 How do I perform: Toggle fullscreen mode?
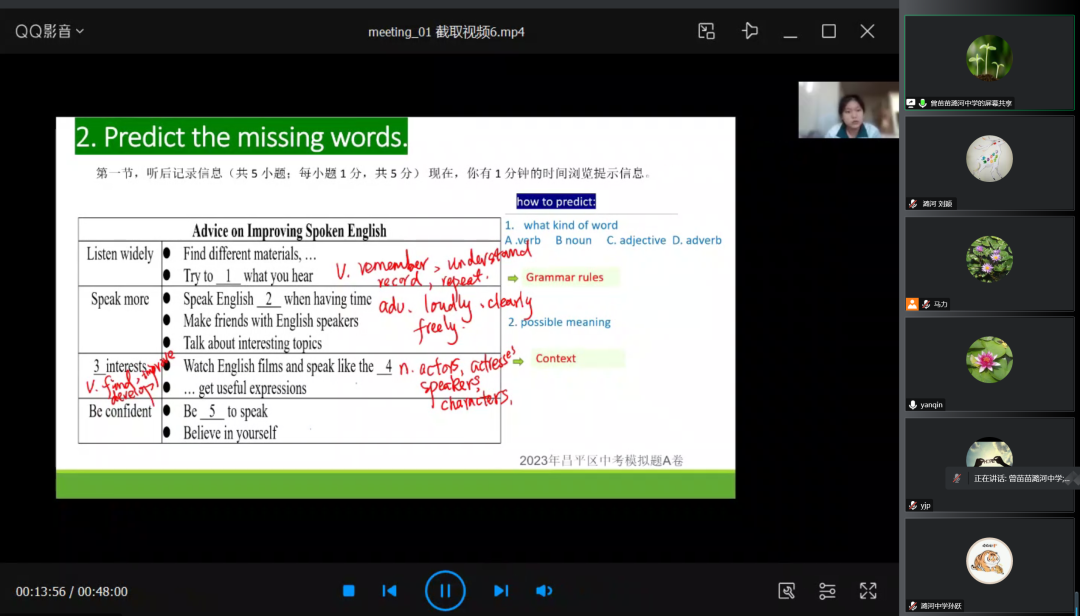(868, 591)
